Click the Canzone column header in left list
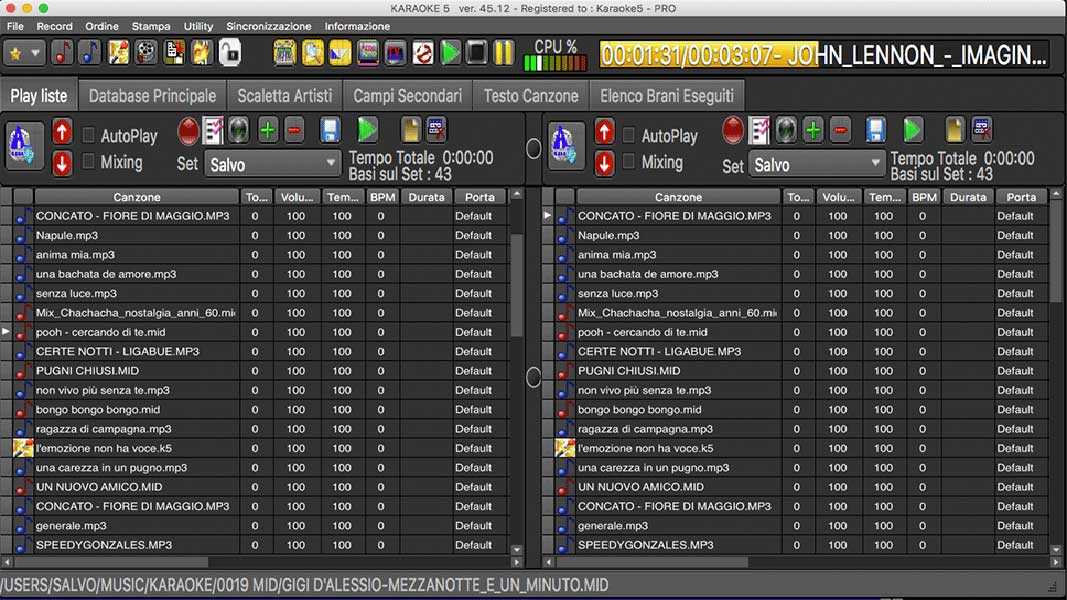The height and width of the screenshot is (600, 1067). point(137,197)
